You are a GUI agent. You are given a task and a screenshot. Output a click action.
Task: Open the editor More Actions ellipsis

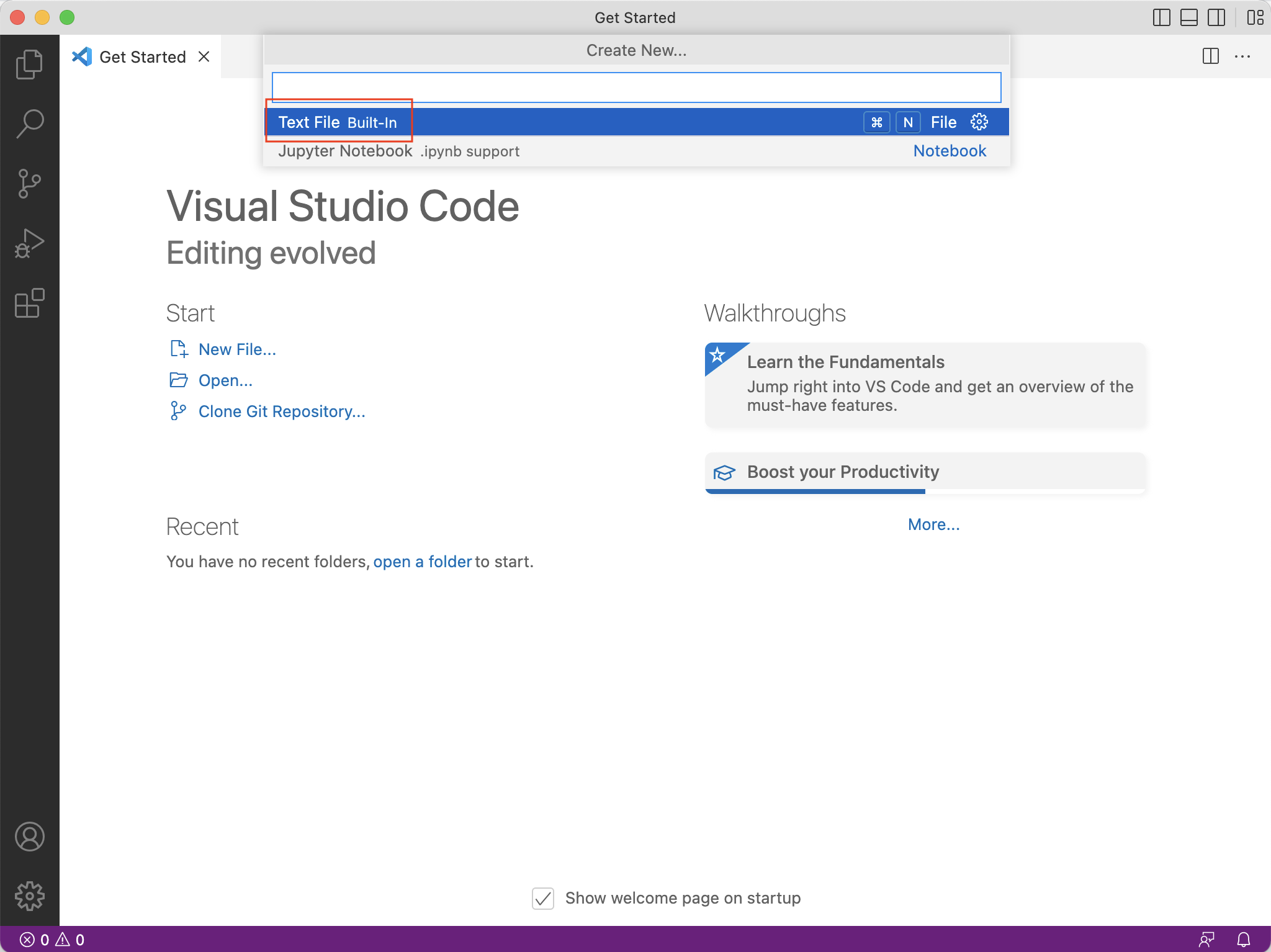(x=1242, y=56)
